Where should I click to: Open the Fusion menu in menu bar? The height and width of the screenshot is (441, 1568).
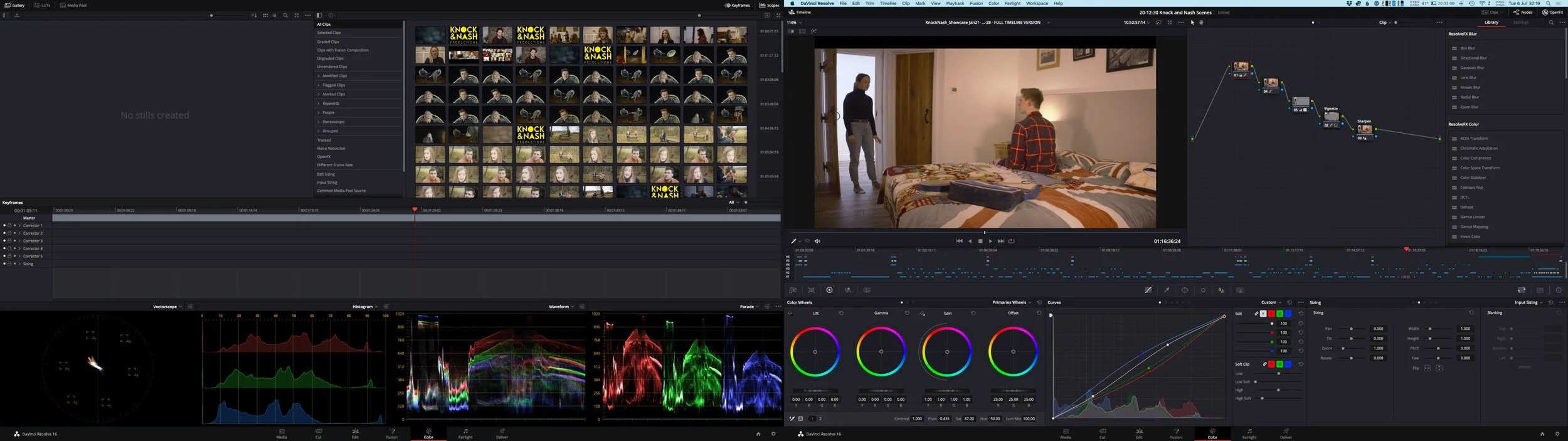976,3
